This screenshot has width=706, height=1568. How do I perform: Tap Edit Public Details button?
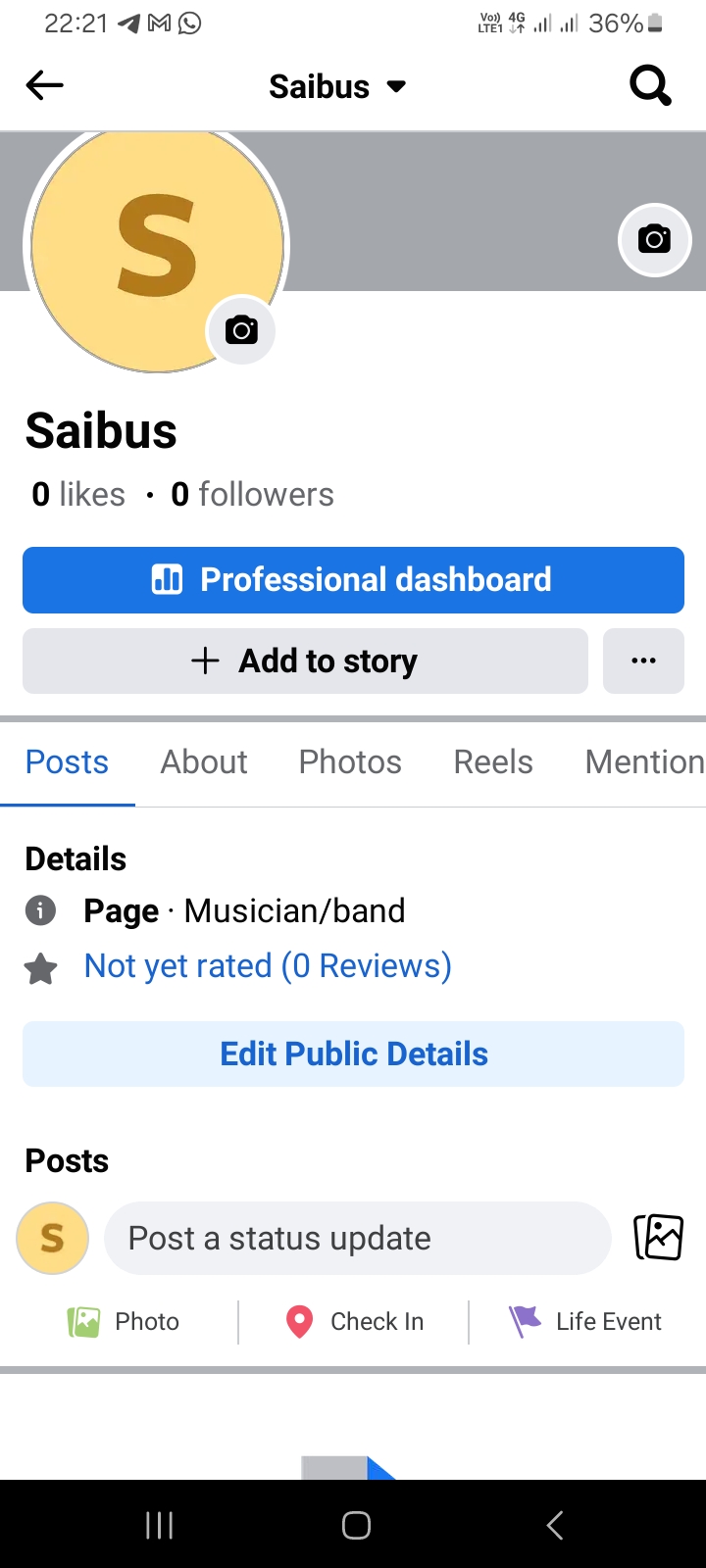(x=353, y=1053)
